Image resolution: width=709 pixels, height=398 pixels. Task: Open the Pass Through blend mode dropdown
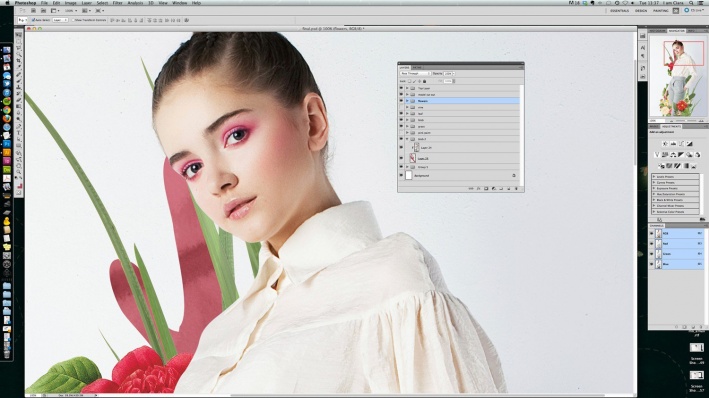point(415,73)
